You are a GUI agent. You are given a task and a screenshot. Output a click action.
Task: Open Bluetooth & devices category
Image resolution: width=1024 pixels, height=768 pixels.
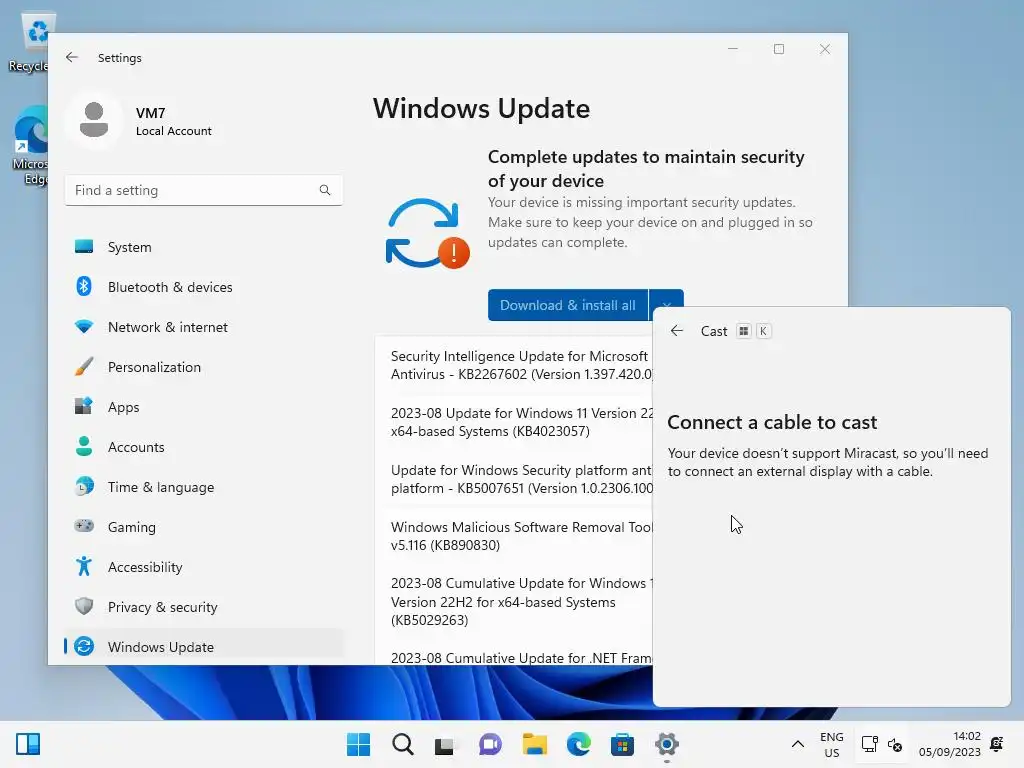pyautogui.click(x=203, y=287)
